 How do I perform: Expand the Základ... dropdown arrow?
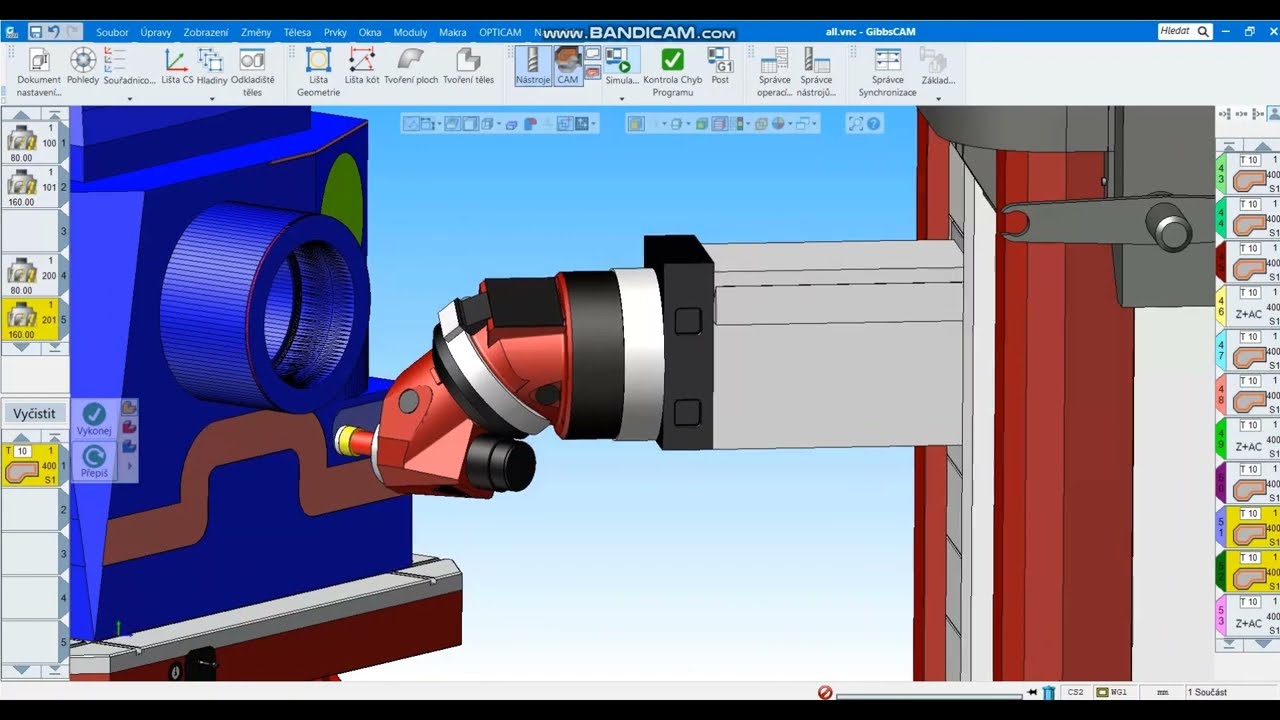[938, 99]
